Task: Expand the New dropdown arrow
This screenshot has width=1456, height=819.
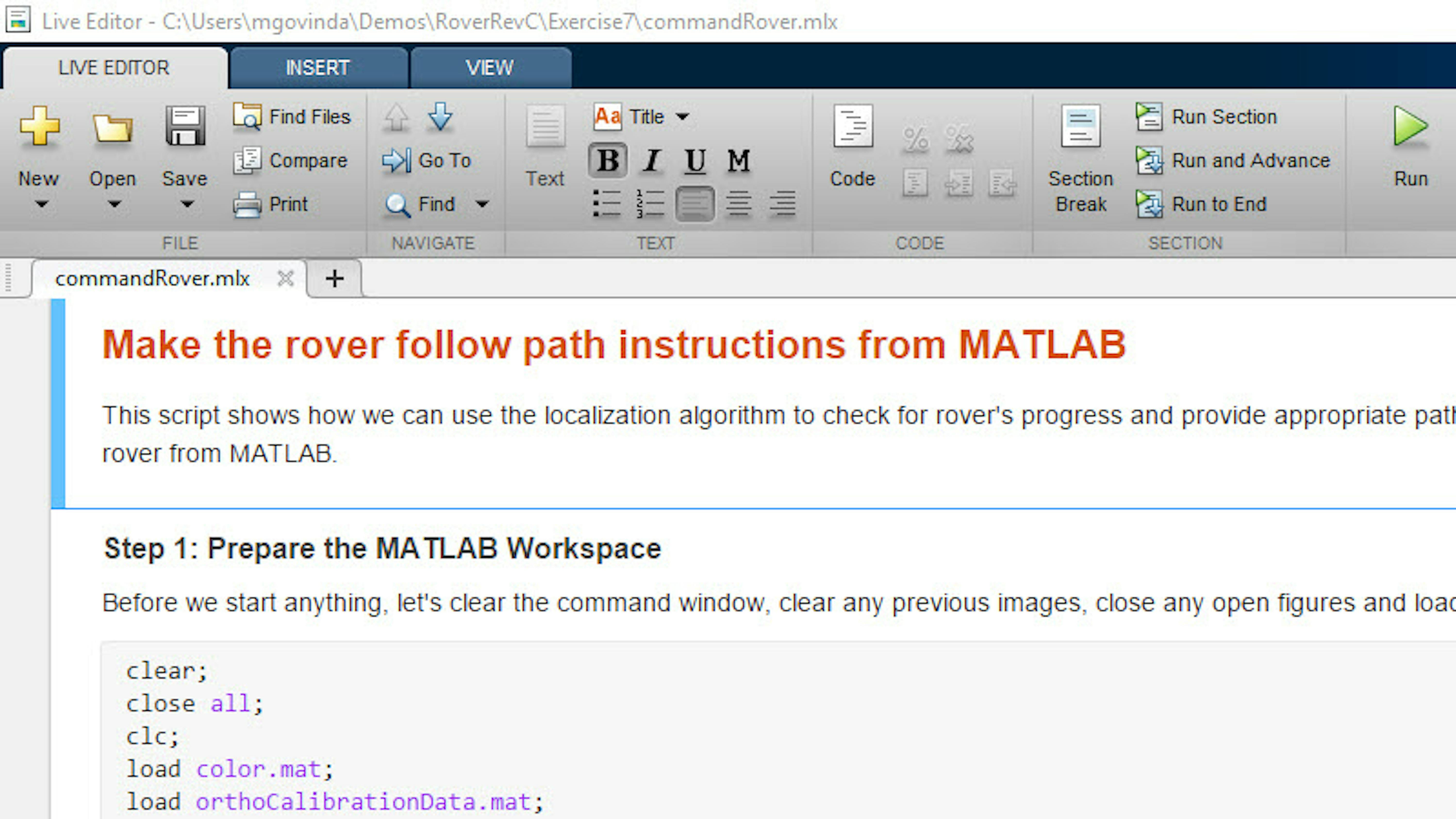Action: 41,204
